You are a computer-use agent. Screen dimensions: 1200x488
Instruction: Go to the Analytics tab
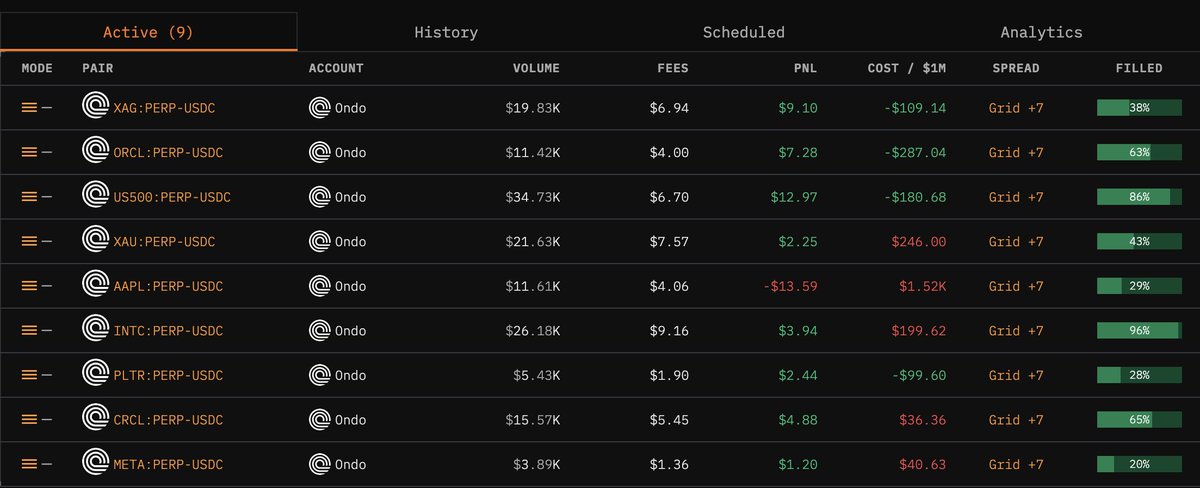point(1041,32)
